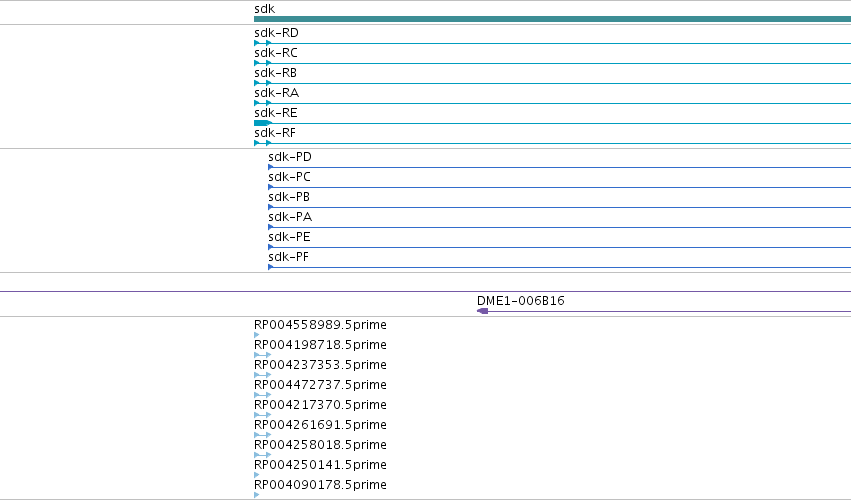Select the blue arrowhead under sdk-PD
This screenshot has width=851, height=500.
pyautogui.click(x=271, y=167)
